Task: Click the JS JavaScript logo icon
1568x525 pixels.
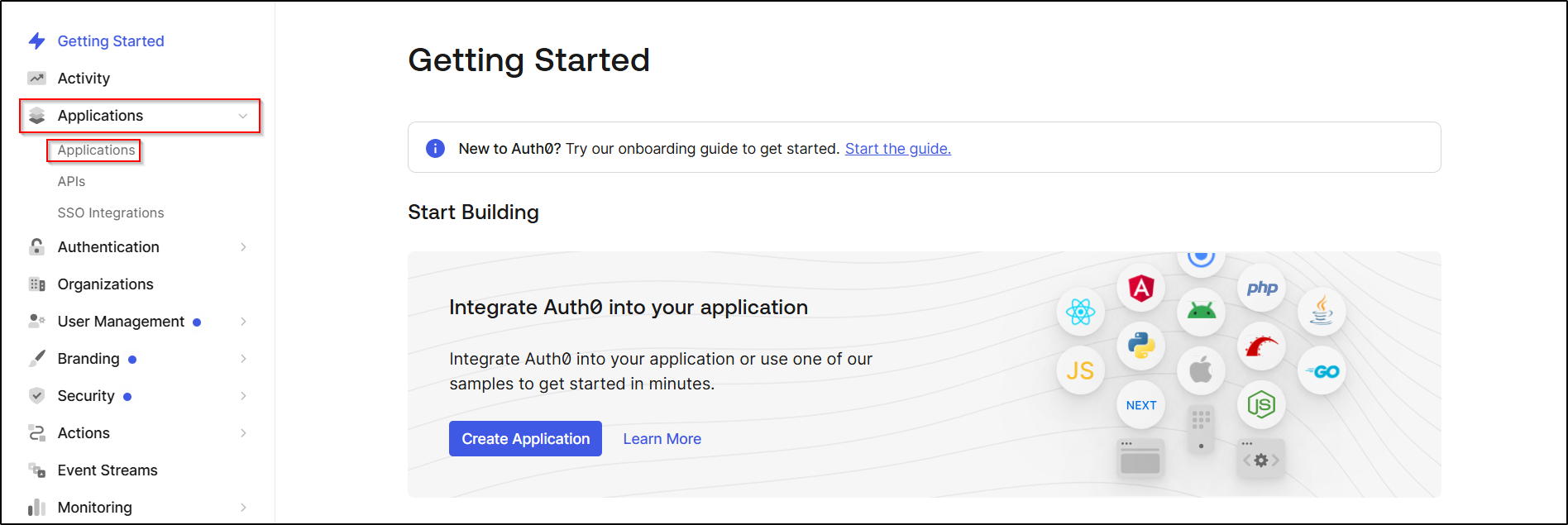Action: click(1080, 370)
